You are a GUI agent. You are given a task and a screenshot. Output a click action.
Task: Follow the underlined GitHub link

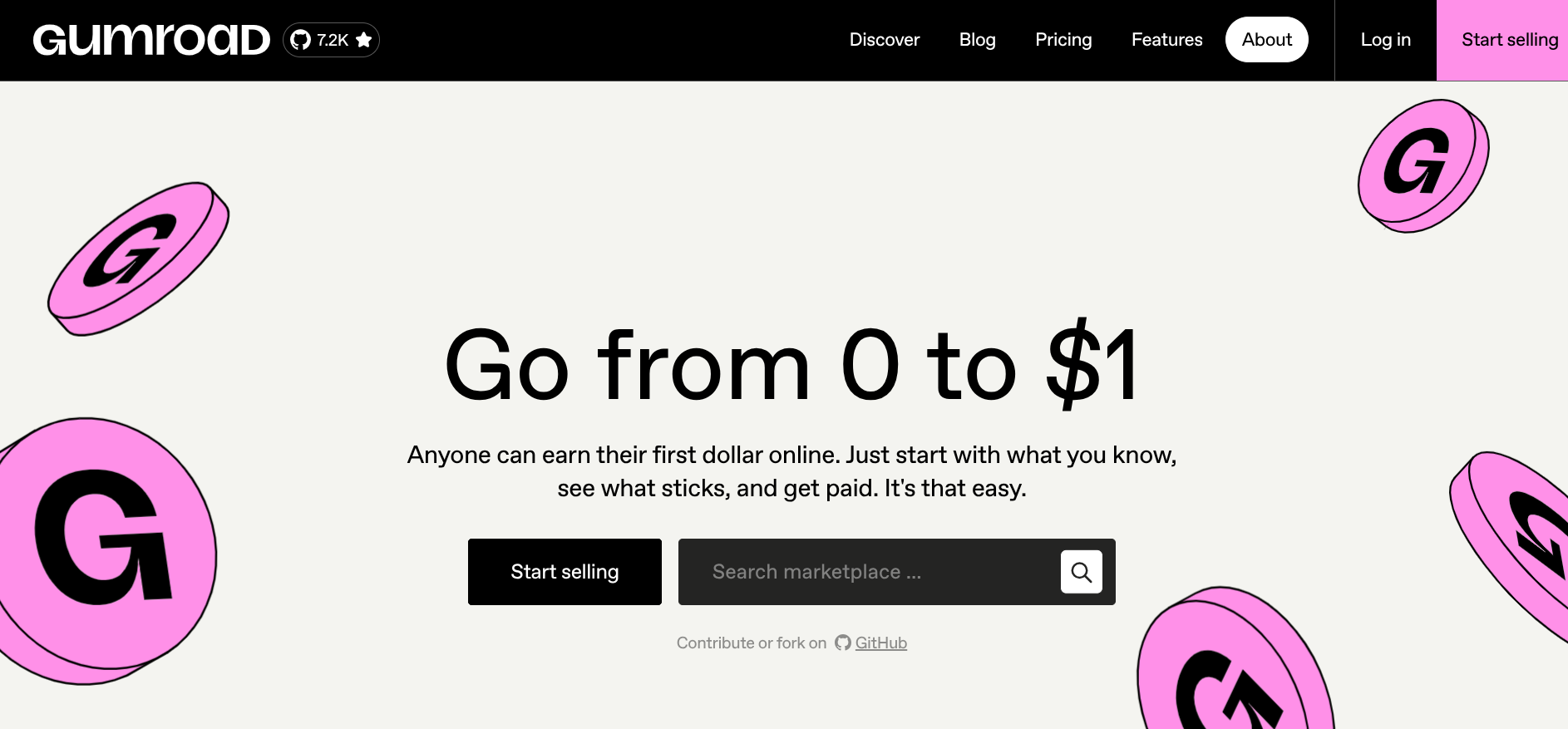880,643
